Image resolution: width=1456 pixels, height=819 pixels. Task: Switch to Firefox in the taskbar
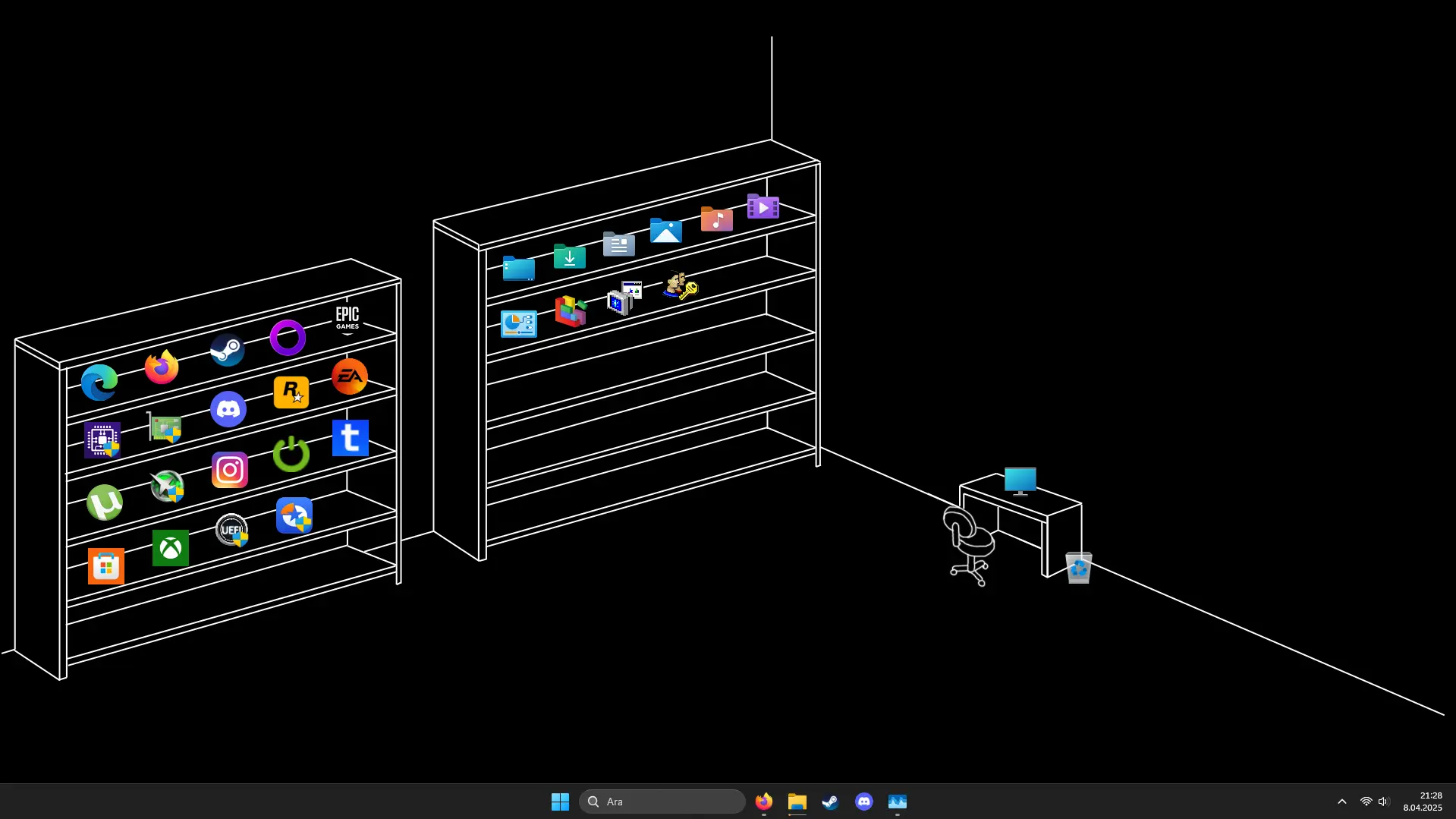764,802
